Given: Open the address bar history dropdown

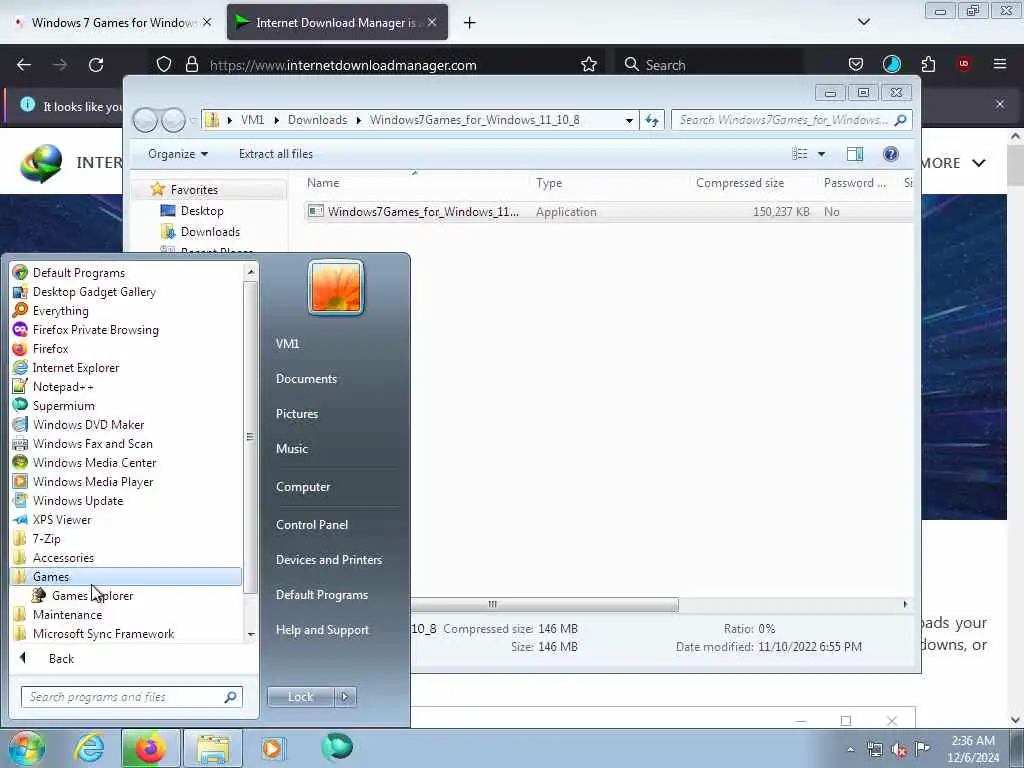Looking at the screenshot, I should coord(629,120).
